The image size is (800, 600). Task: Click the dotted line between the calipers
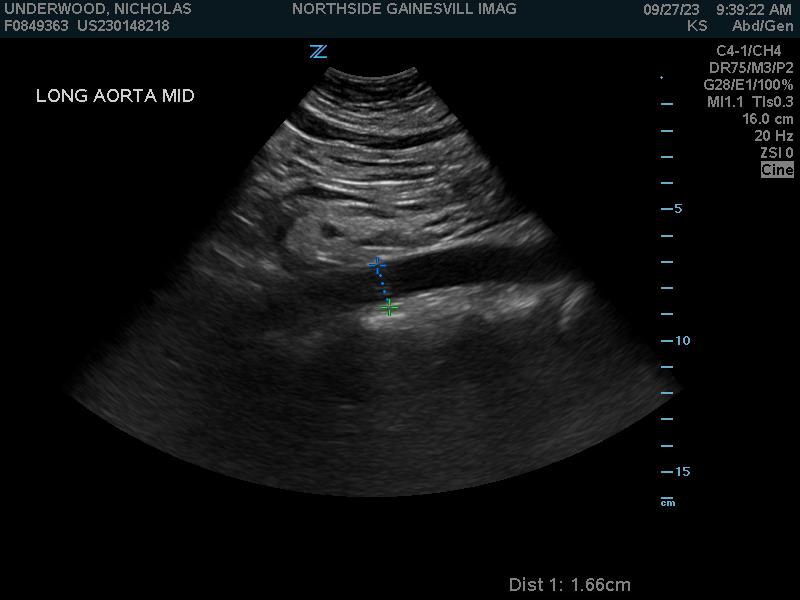tap(383, 286)
